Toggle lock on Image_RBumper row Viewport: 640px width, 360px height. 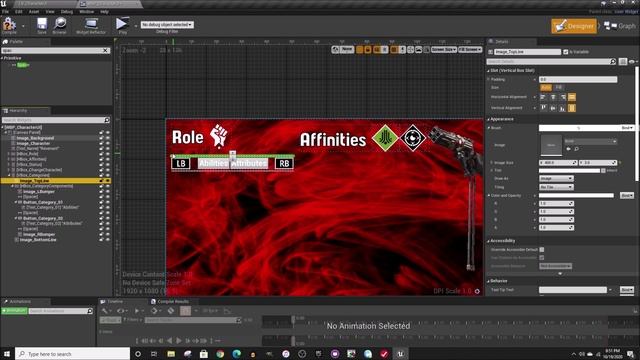(x=101, y=234)
